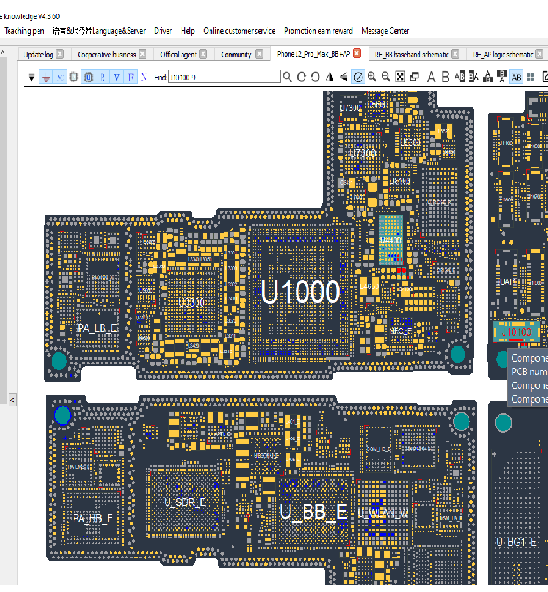This screenshot has height=592, width=548.
Task: Toggle the highlighted AB label button
Action: [x=516, y=77]
